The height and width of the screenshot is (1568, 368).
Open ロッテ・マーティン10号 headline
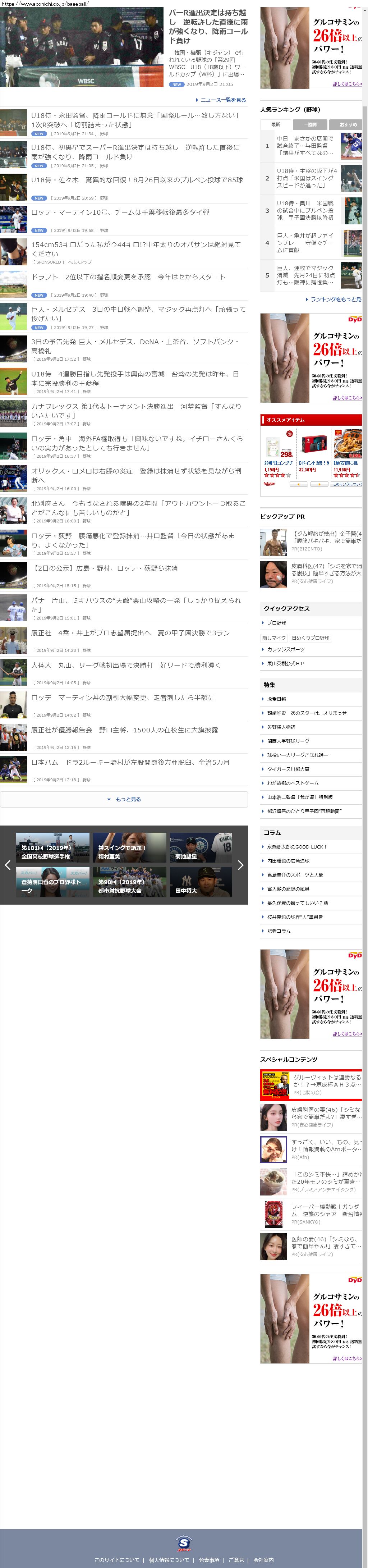coord(120,212)
